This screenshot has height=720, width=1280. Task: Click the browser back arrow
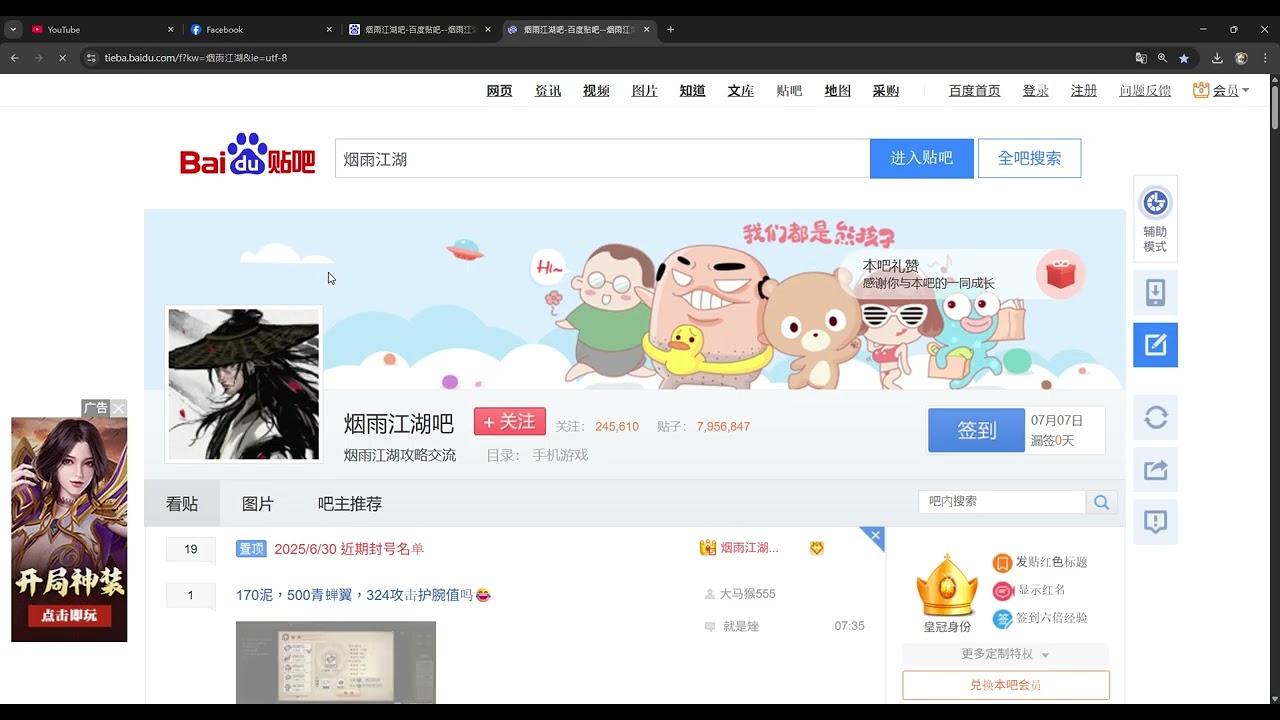point(15,58)
